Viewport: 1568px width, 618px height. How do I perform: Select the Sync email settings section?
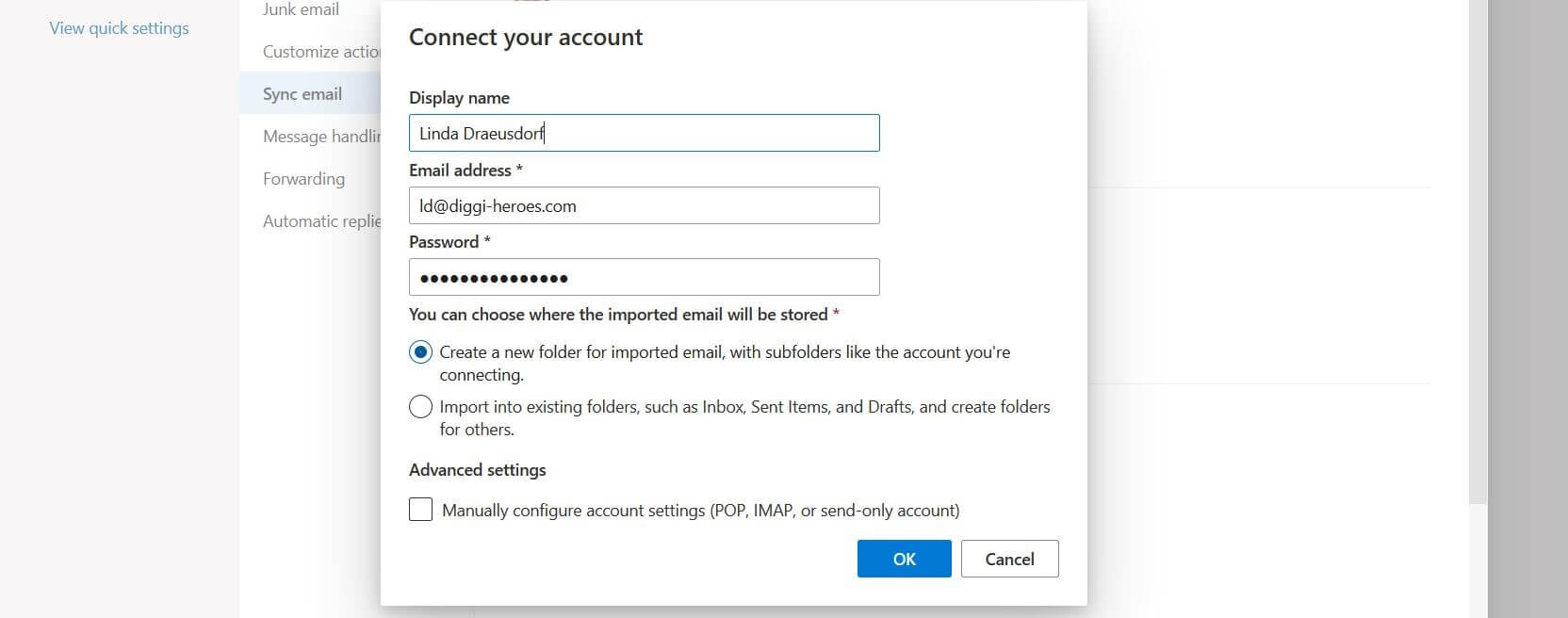point(309,94)
